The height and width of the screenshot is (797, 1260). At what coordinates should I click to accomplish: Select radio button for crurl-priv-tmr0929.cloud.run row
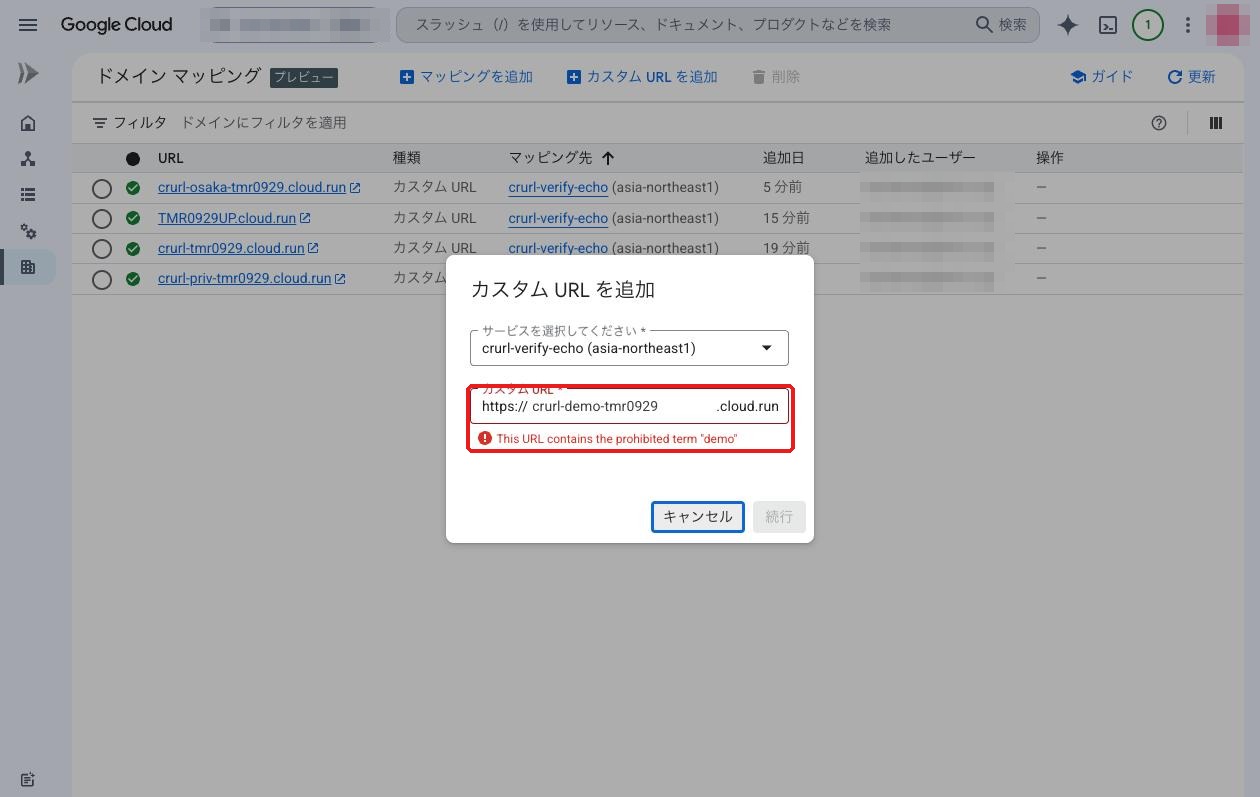(x=101, y=279)
